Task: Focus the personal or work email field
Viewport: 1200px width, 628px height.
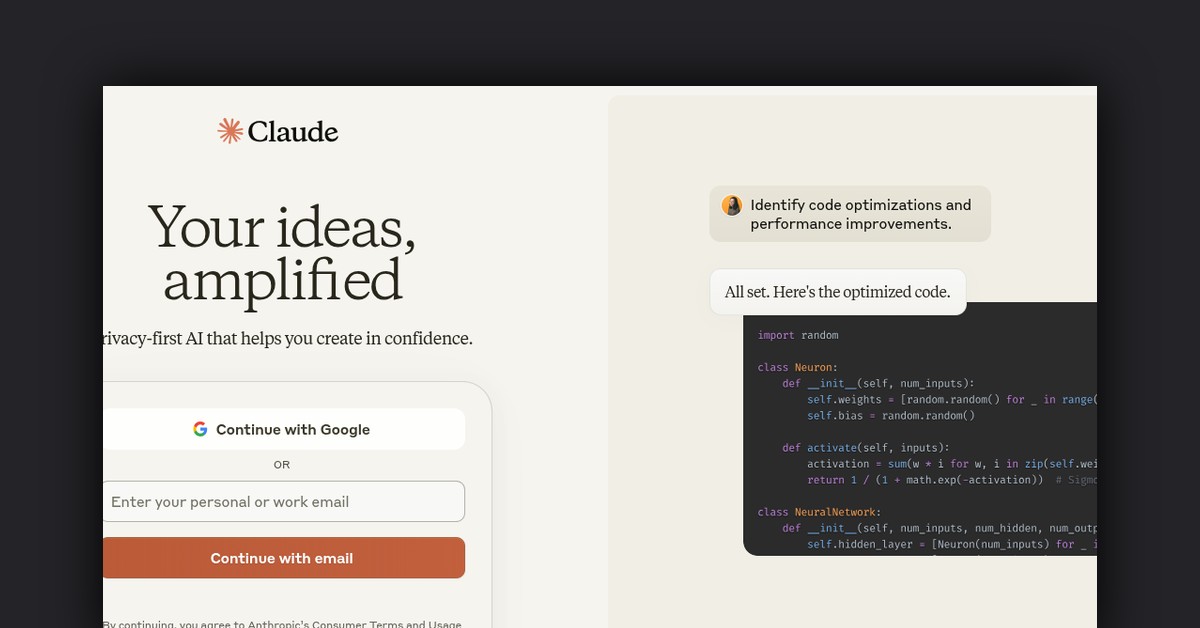Action: [283, 502]
